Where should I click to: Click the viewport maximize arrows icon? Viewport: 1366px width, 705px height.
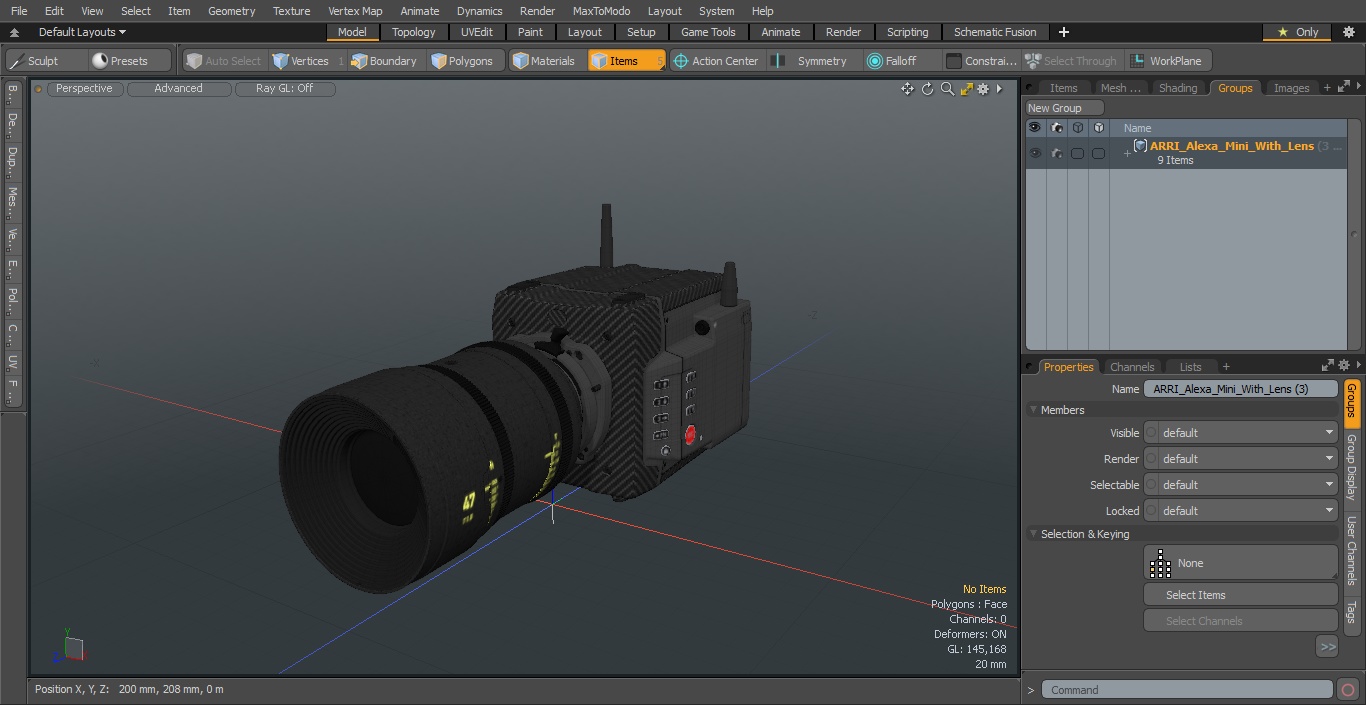[966, 89]
